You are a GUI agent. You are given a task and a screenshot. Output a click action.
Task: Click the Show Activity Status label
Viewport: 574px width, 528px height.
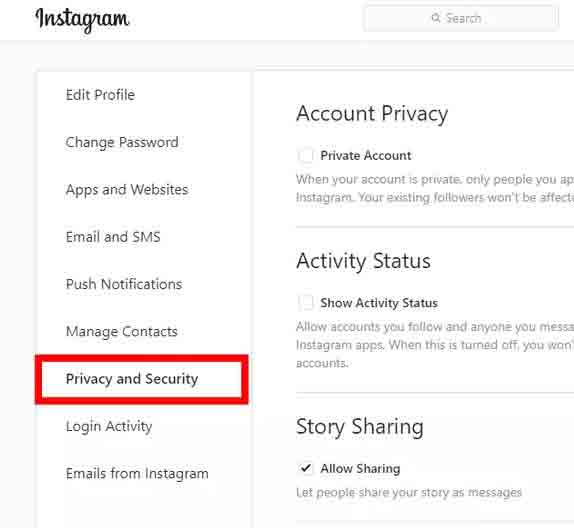point(379,303)
